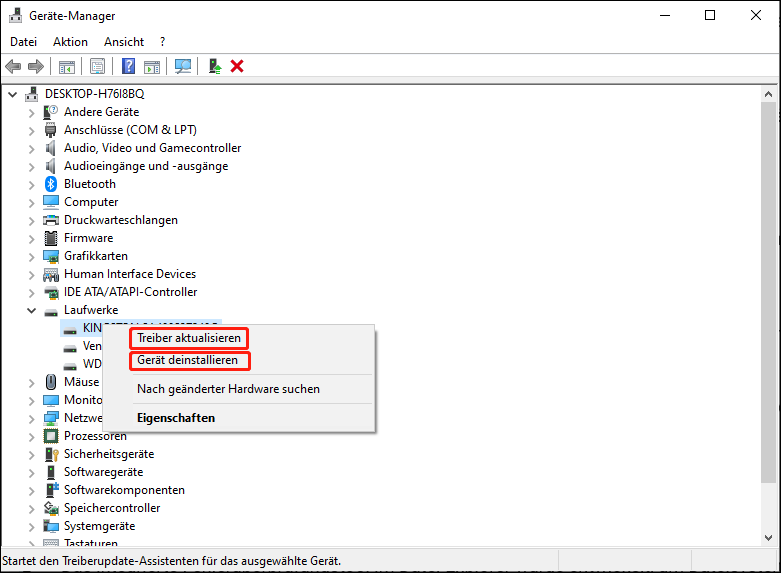Click the Speichercontroller icon
Screen dimensions: 781x573
51,508
